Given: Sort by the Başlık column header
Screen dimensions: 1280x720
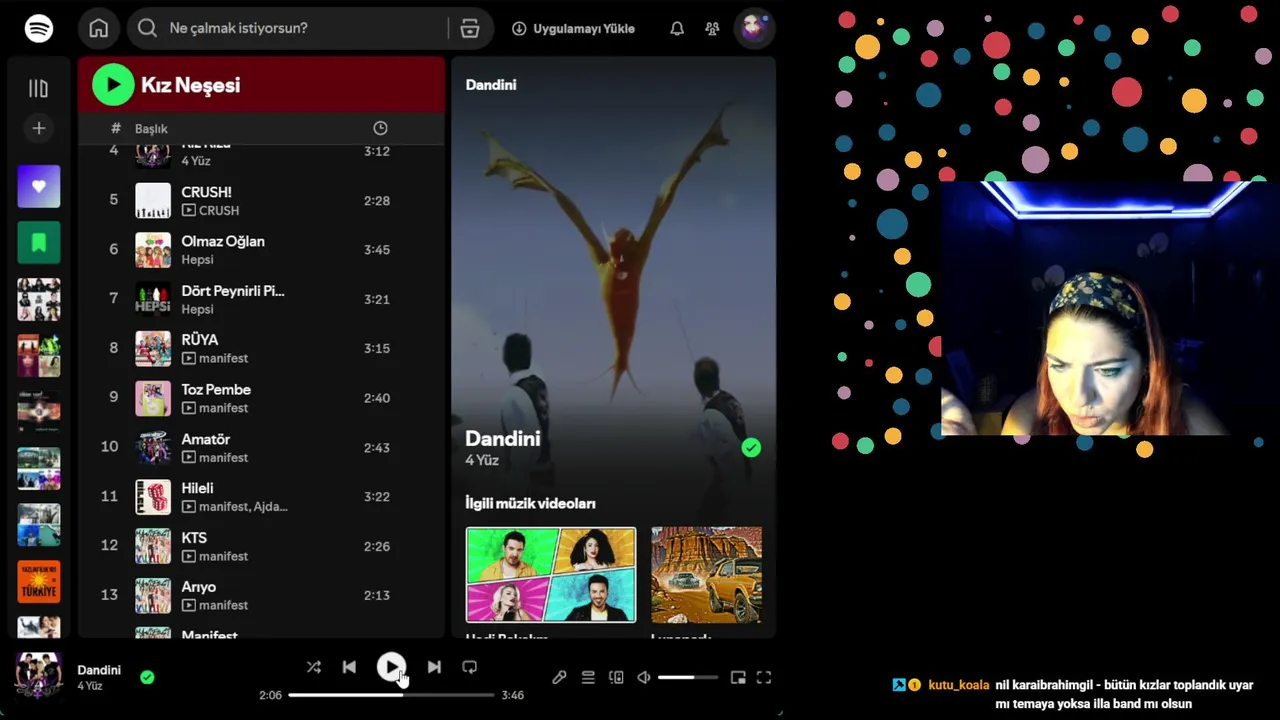Looking at the screenshot, I should coord(151,129).
